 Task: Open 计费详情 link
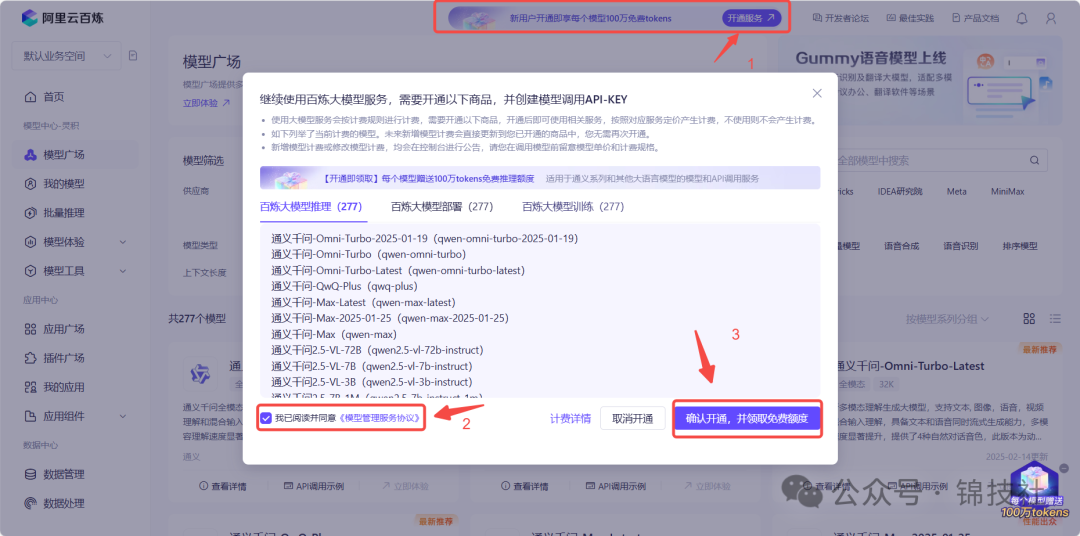[x=570, y=418]
